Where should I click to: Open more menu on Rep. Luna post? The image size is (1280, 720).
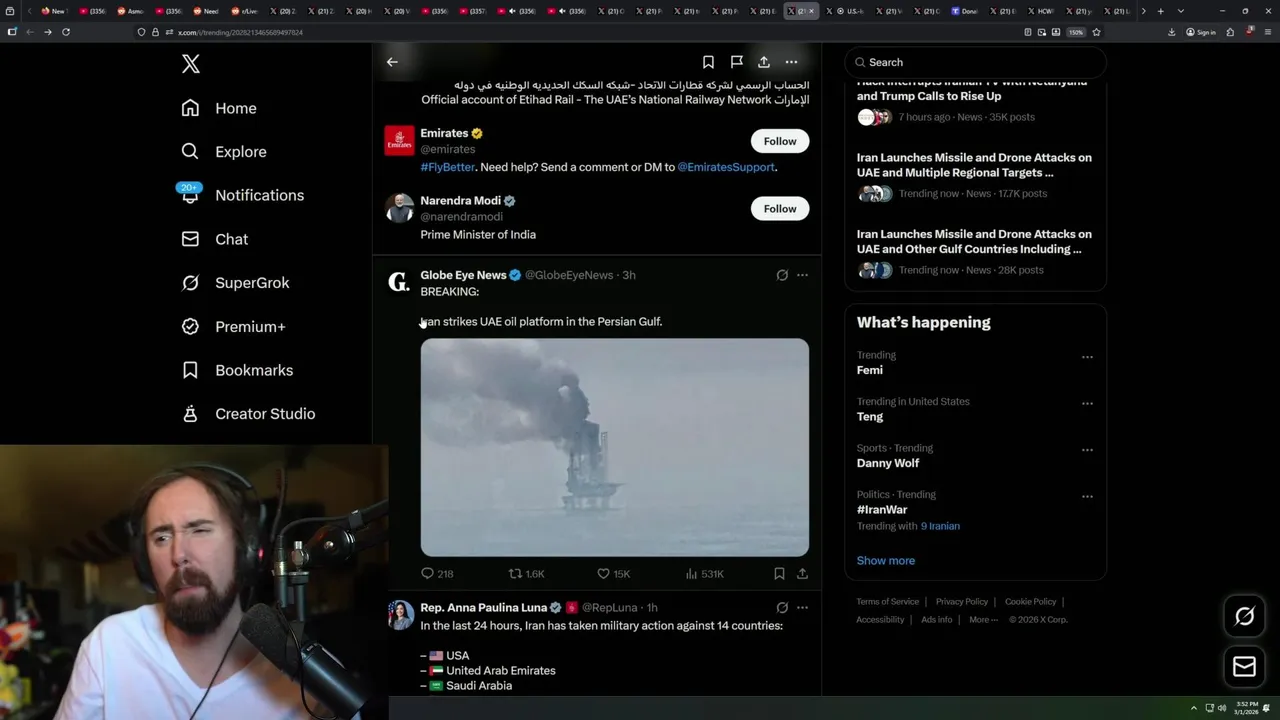click(802, 607)
